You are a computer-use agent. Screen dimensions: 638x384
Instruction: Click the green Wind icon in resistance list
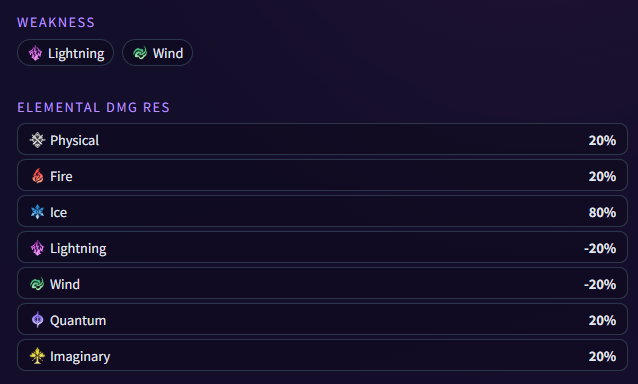pos(37,284)
